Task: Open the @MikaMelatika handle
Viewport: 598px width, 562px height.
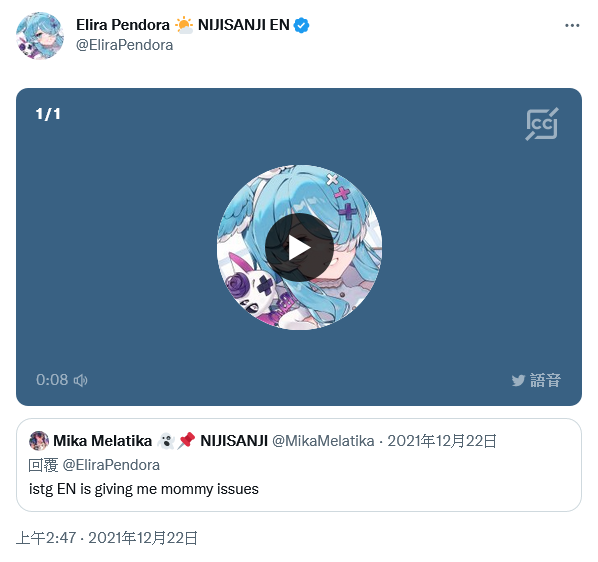Action: coord(323,441)
